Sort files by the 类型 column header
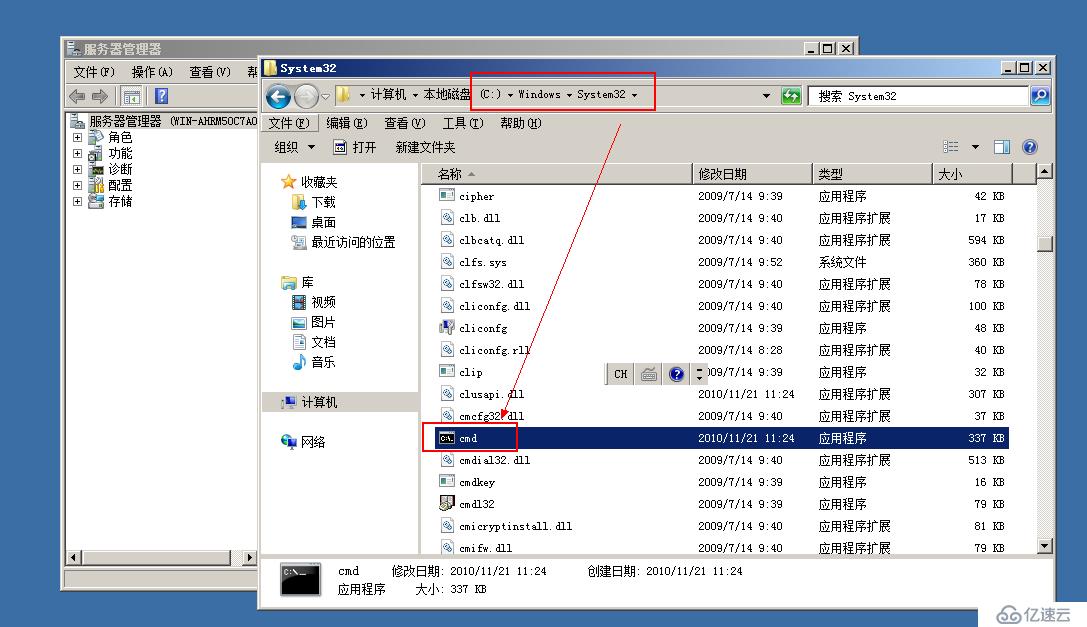Image resolution: width=1087 pixels, height=627 pixels. (872, 174)
